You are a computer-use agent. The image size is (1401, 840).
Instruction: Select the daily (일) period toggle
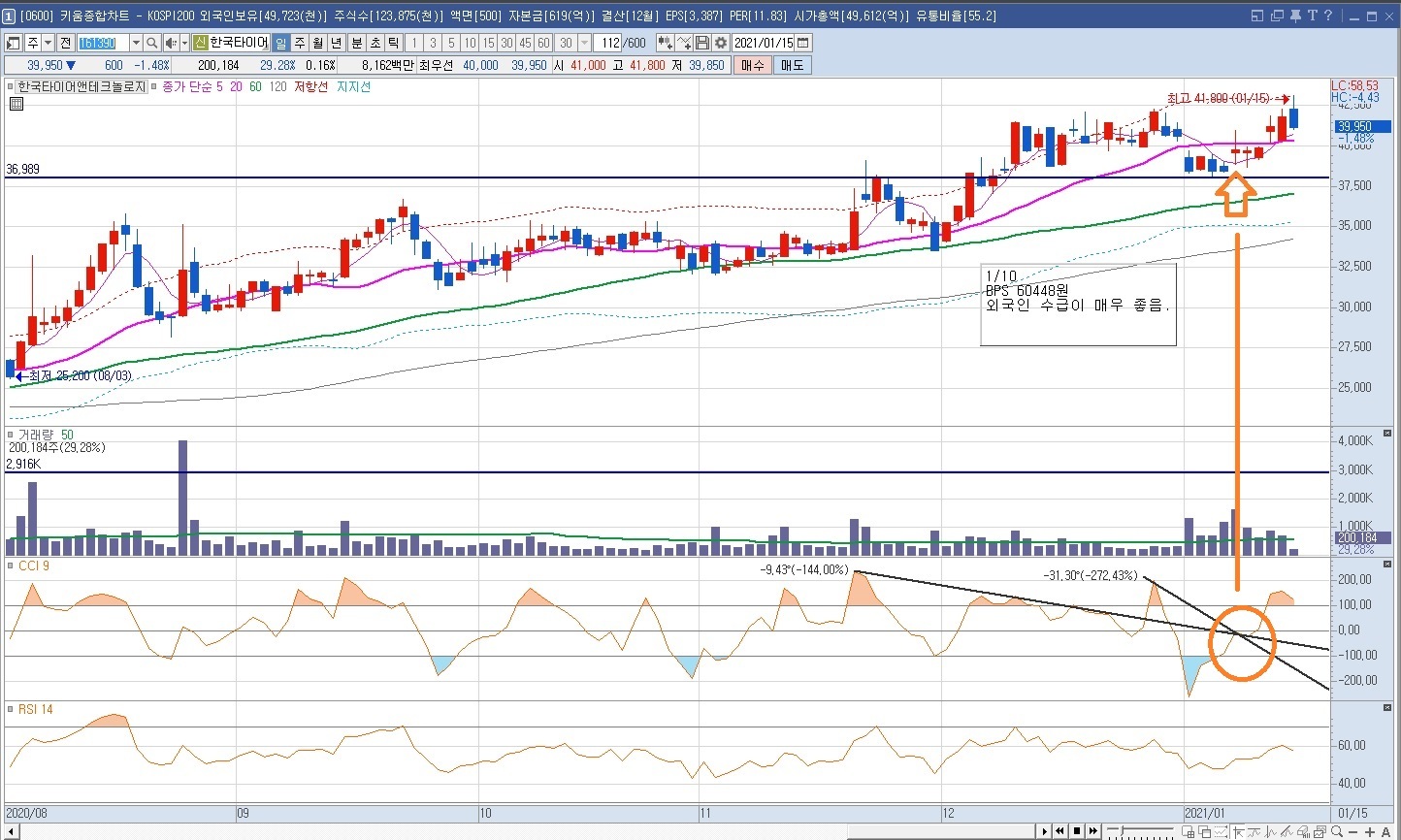pyautogui.click(x=280, y=43)
